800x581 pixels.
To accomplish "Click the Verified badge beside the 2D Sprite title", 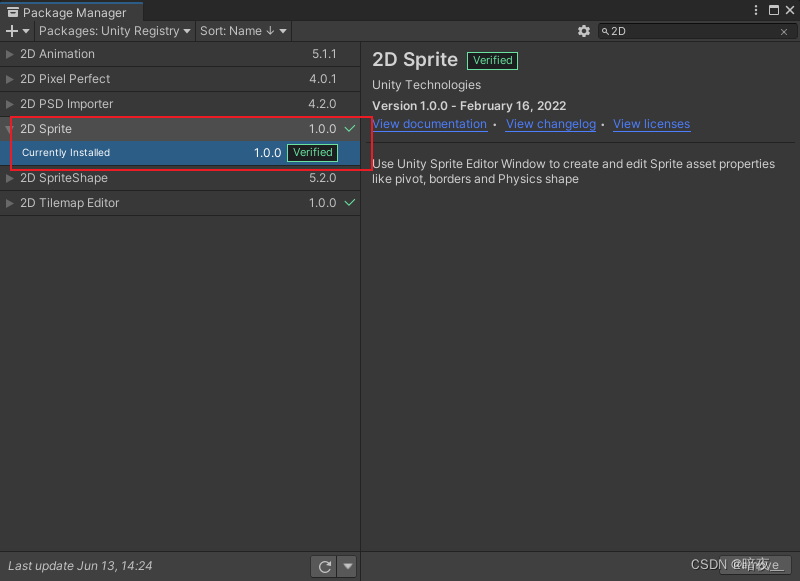I will [492, 61].
